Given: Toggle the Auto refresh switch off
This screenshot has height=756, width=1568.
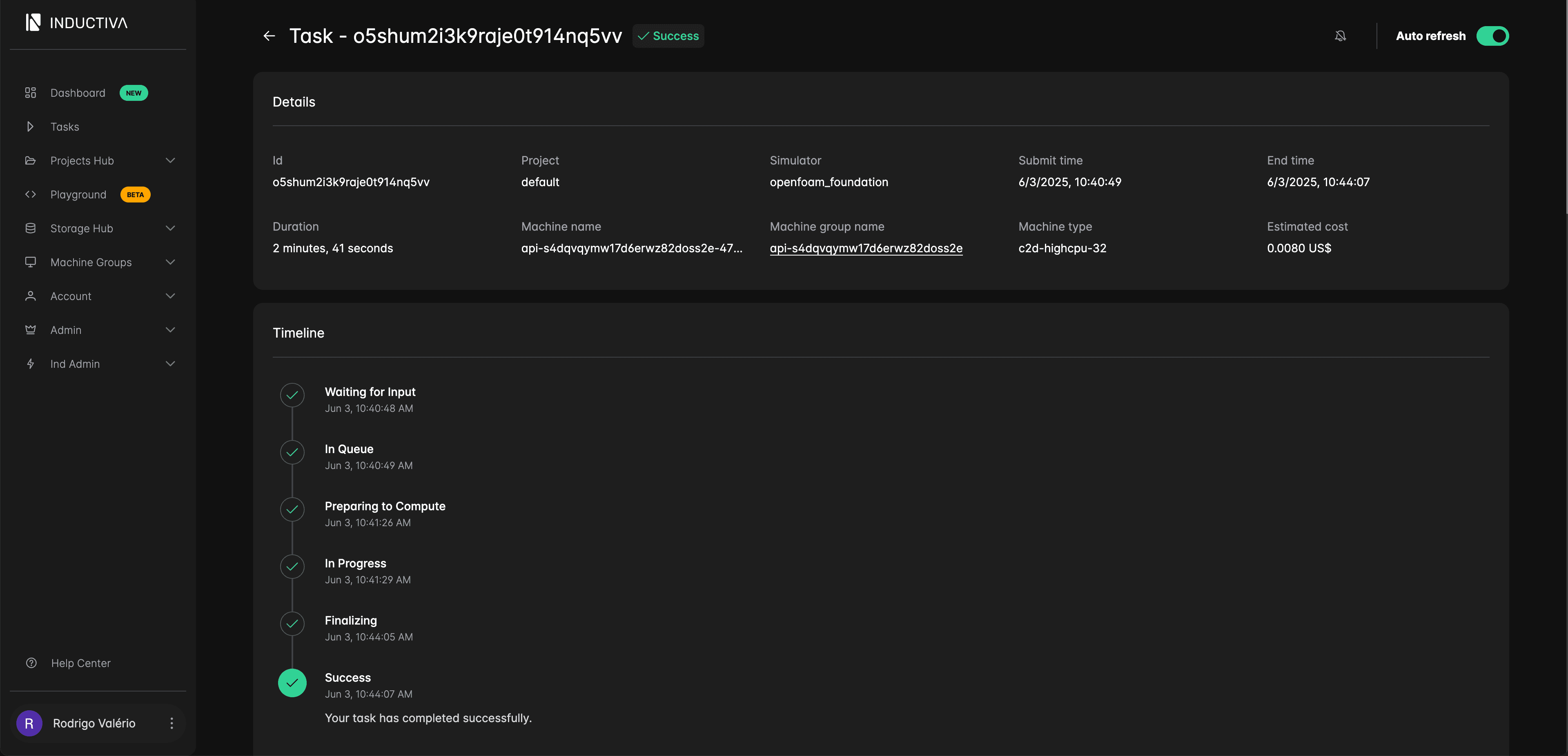Looking at the screenshot, I should 1492,36.
